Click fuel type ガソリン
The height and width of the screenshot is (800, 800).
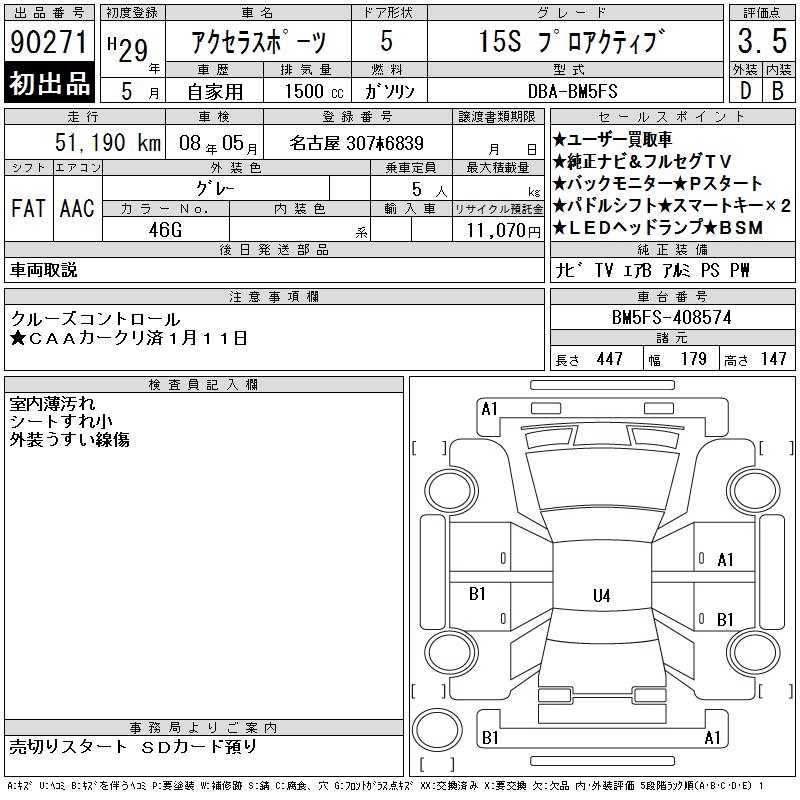389,91
